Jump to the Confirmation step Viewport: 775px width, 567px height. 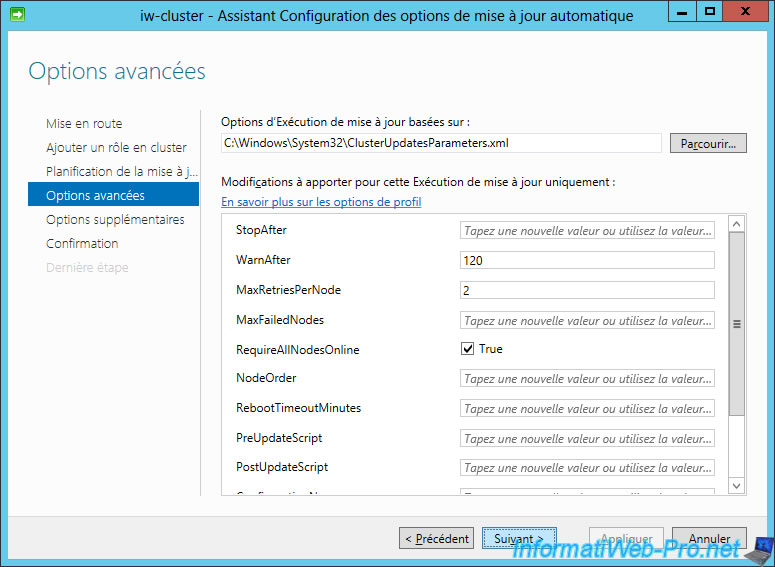(82, 243)
